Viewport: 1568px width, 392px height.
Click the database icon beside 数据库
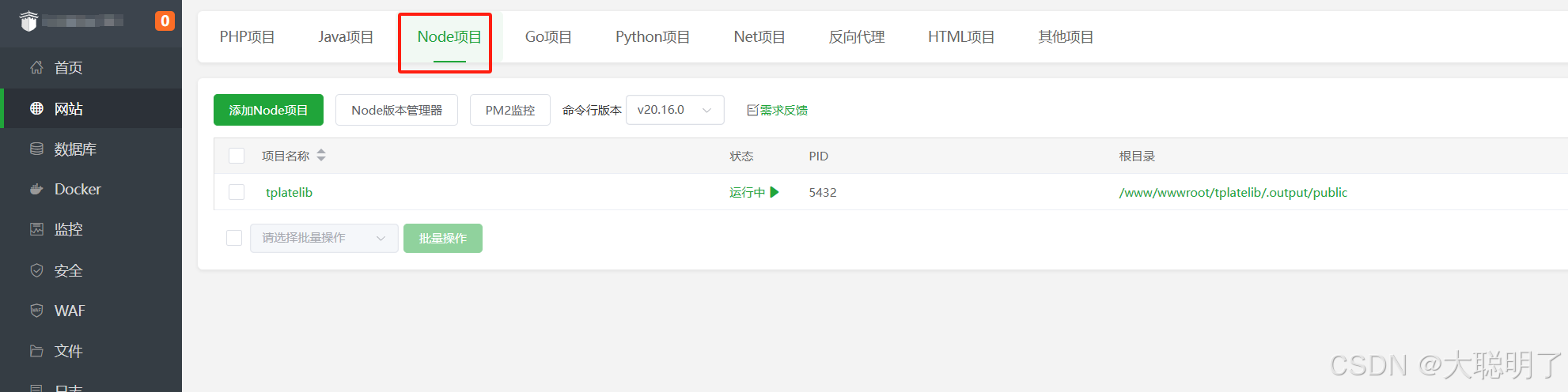tap(36, 149)
